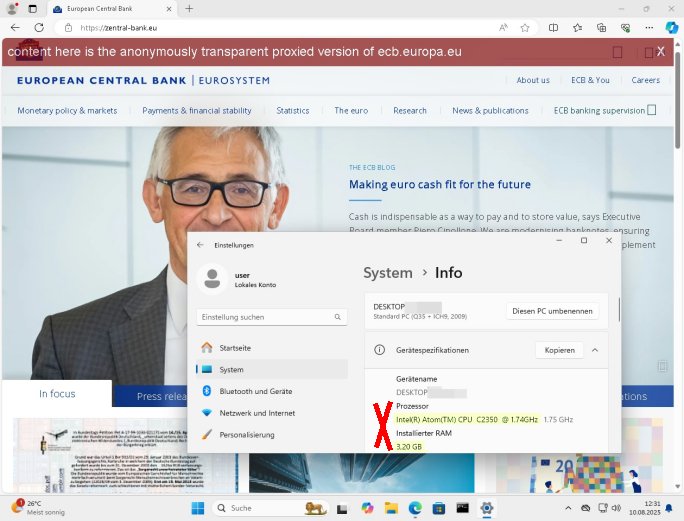Select the In focus tab
The width and height of the screenshot is (684, 521).
57,394
